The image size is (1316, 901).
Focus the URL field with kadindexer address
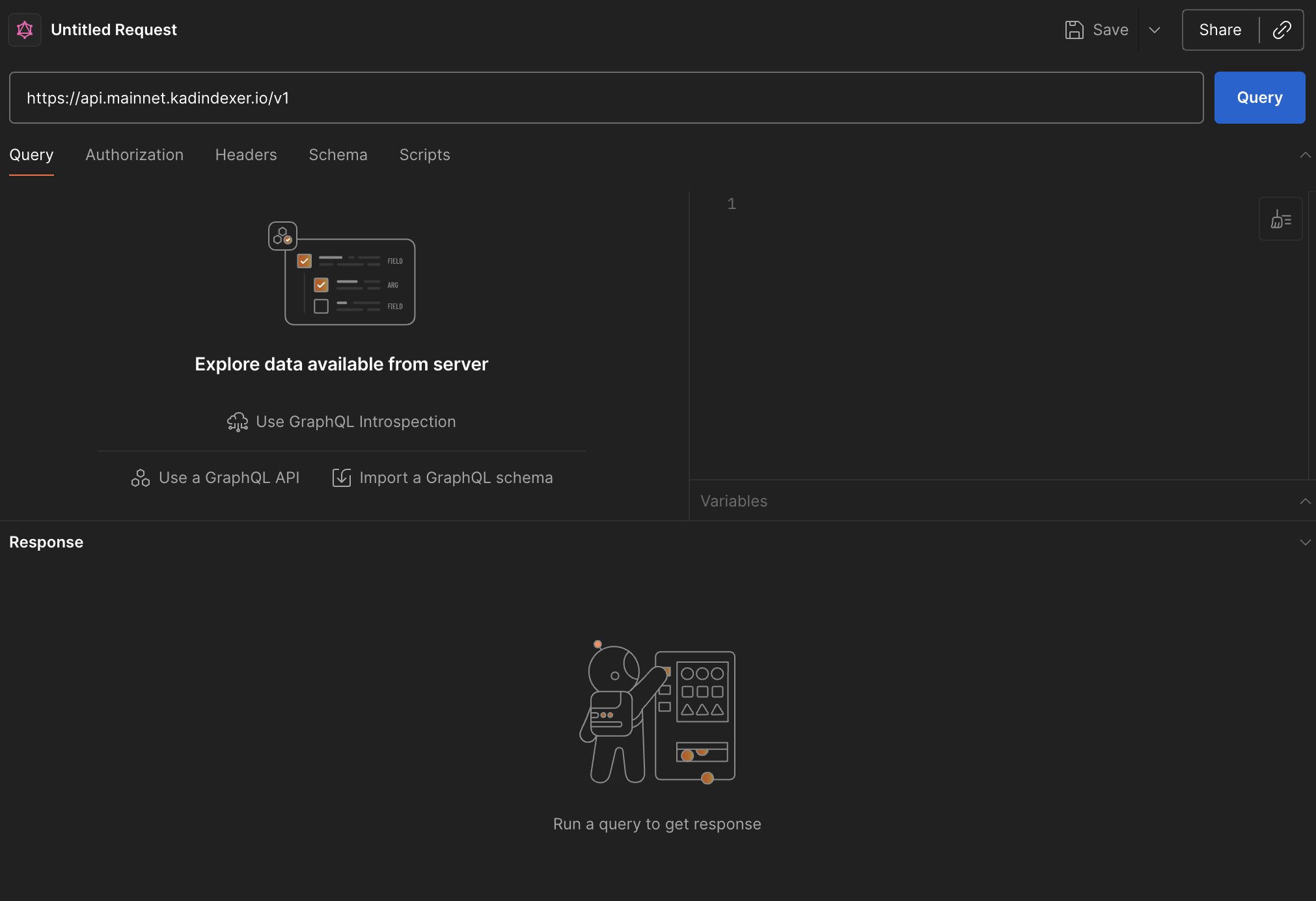[605, 98]
